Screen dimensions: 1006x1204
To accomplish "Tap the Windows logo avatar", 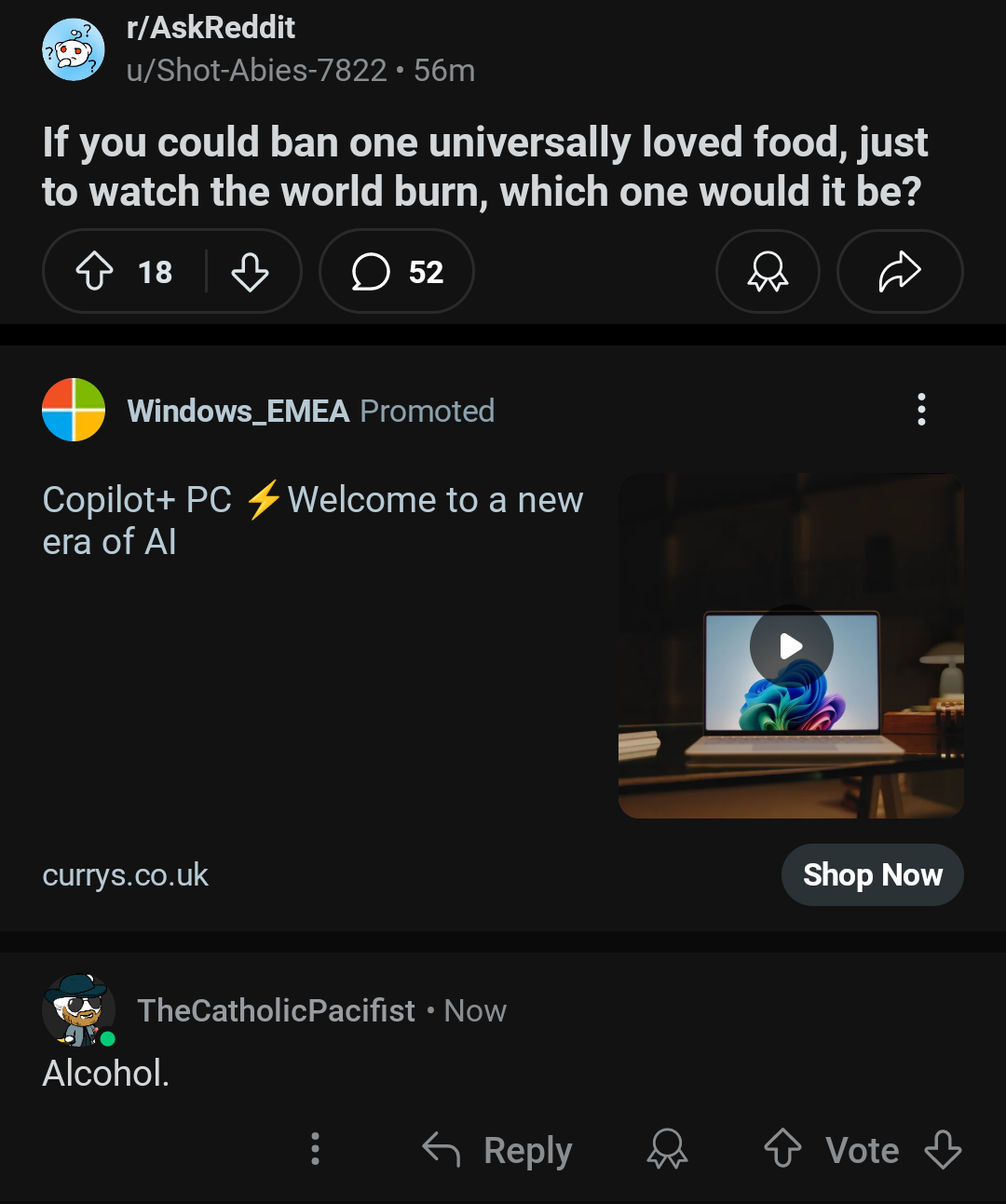I will point(74,410).
